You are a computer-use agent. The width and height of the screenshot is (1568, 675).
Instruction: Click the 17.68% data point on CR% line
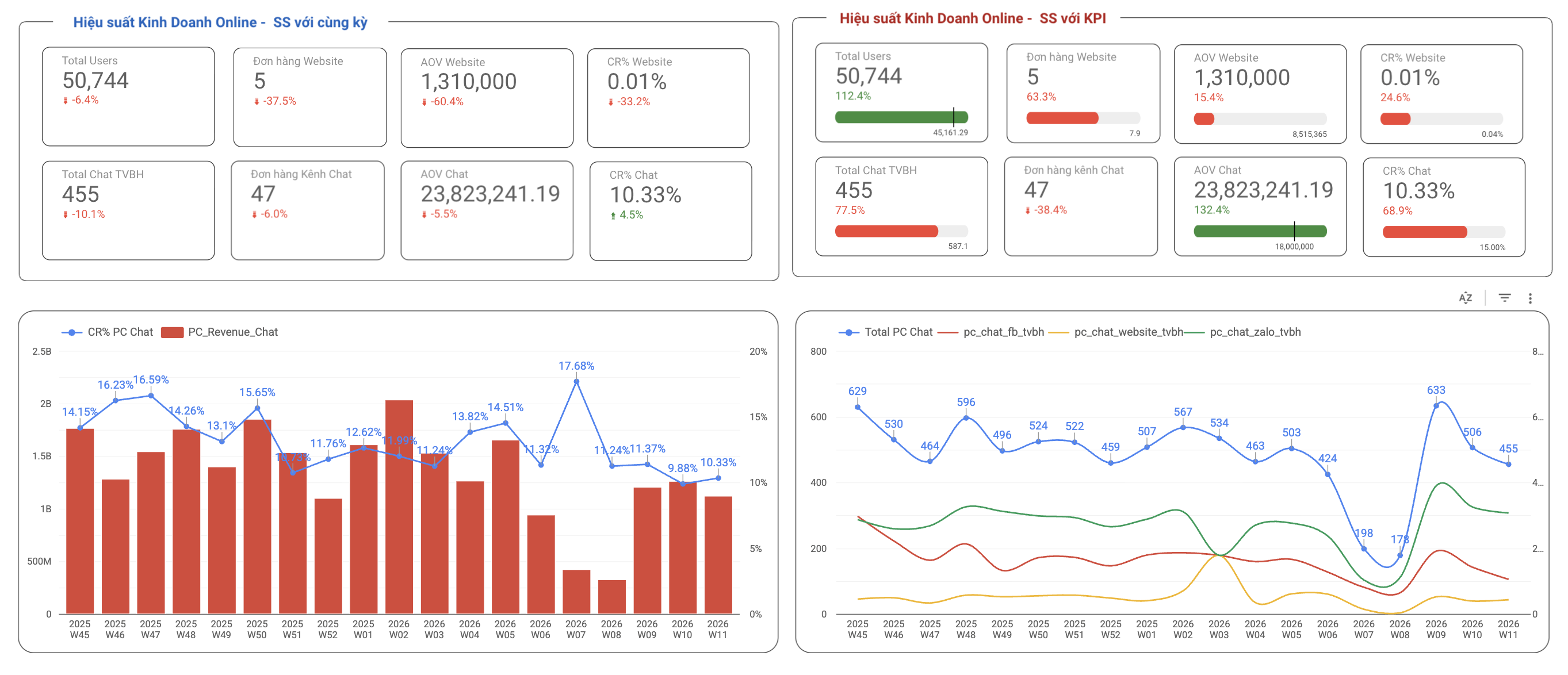click(x=576, y=382)
